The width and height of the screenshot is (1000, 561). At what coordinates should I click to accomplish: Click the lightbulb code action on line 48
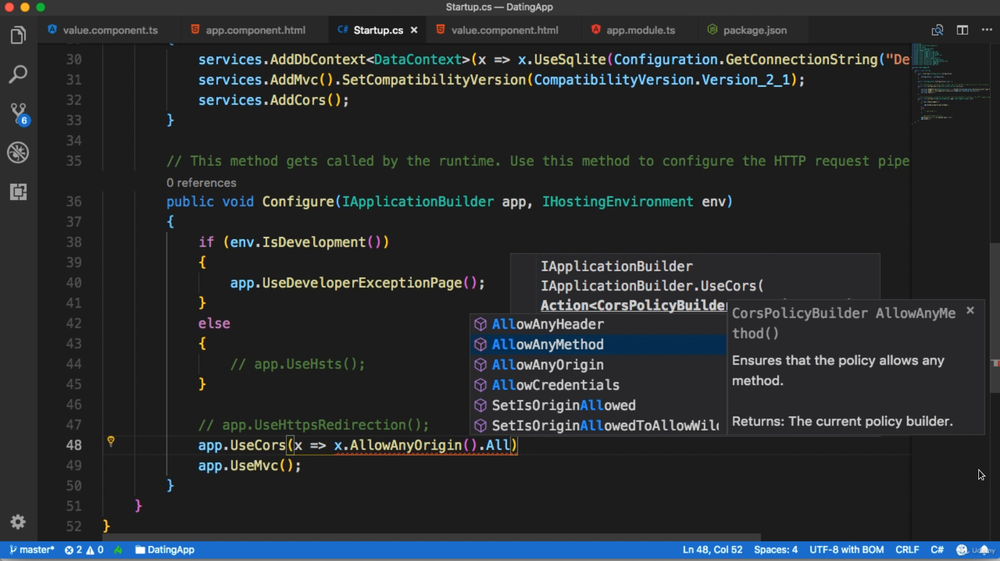point(111,441)
